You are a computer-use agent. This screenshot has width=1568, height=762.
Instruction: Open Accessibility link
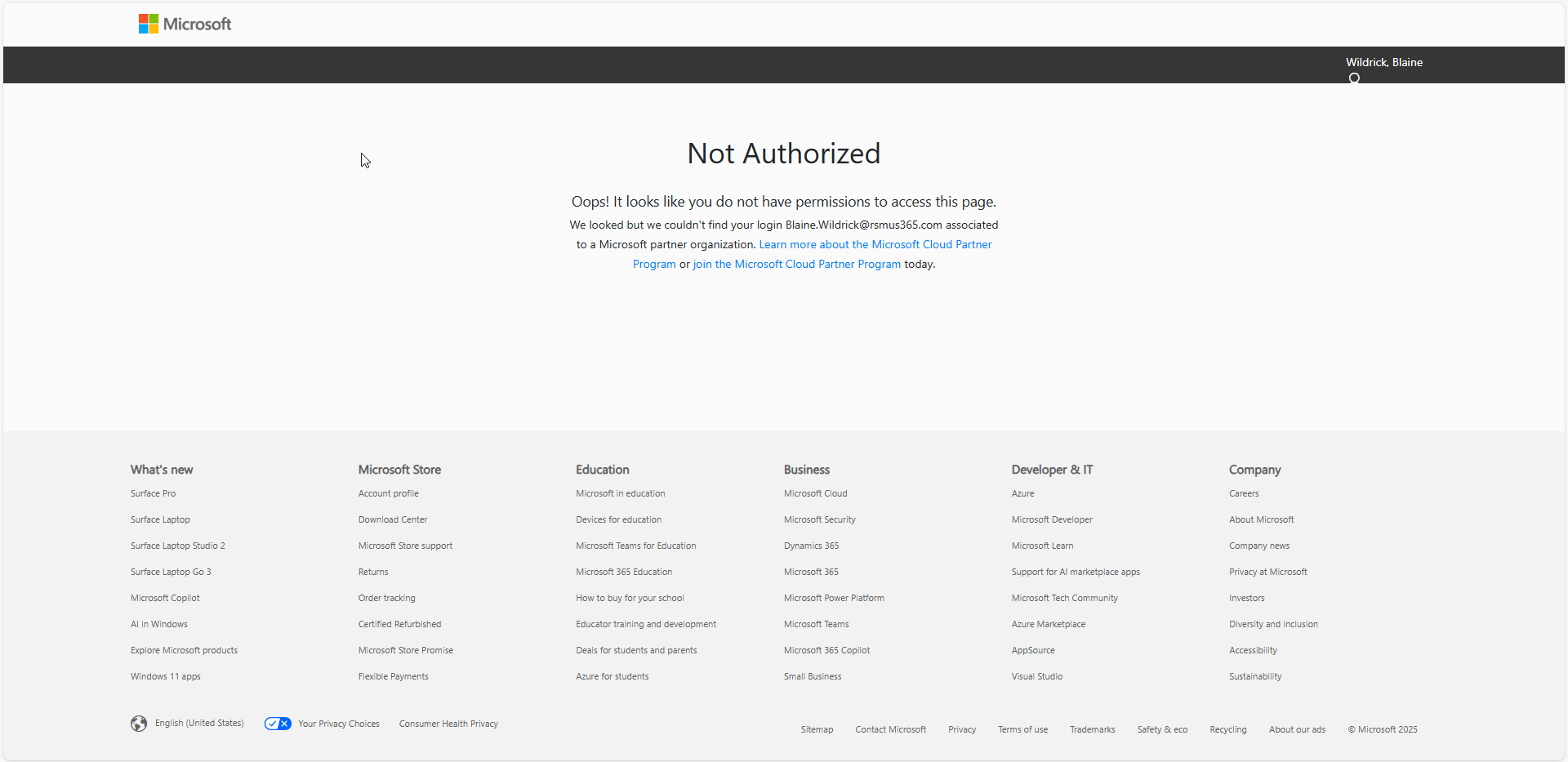tap(1253, 650)
